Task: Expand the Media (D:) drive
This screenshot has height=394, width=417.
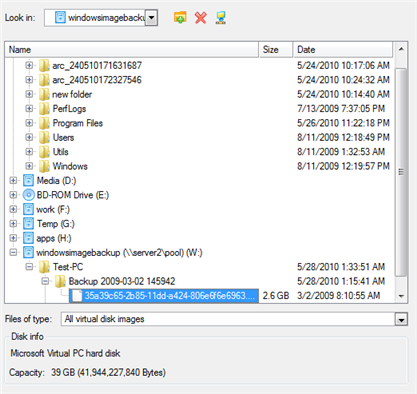Action: tap(13, 180)
